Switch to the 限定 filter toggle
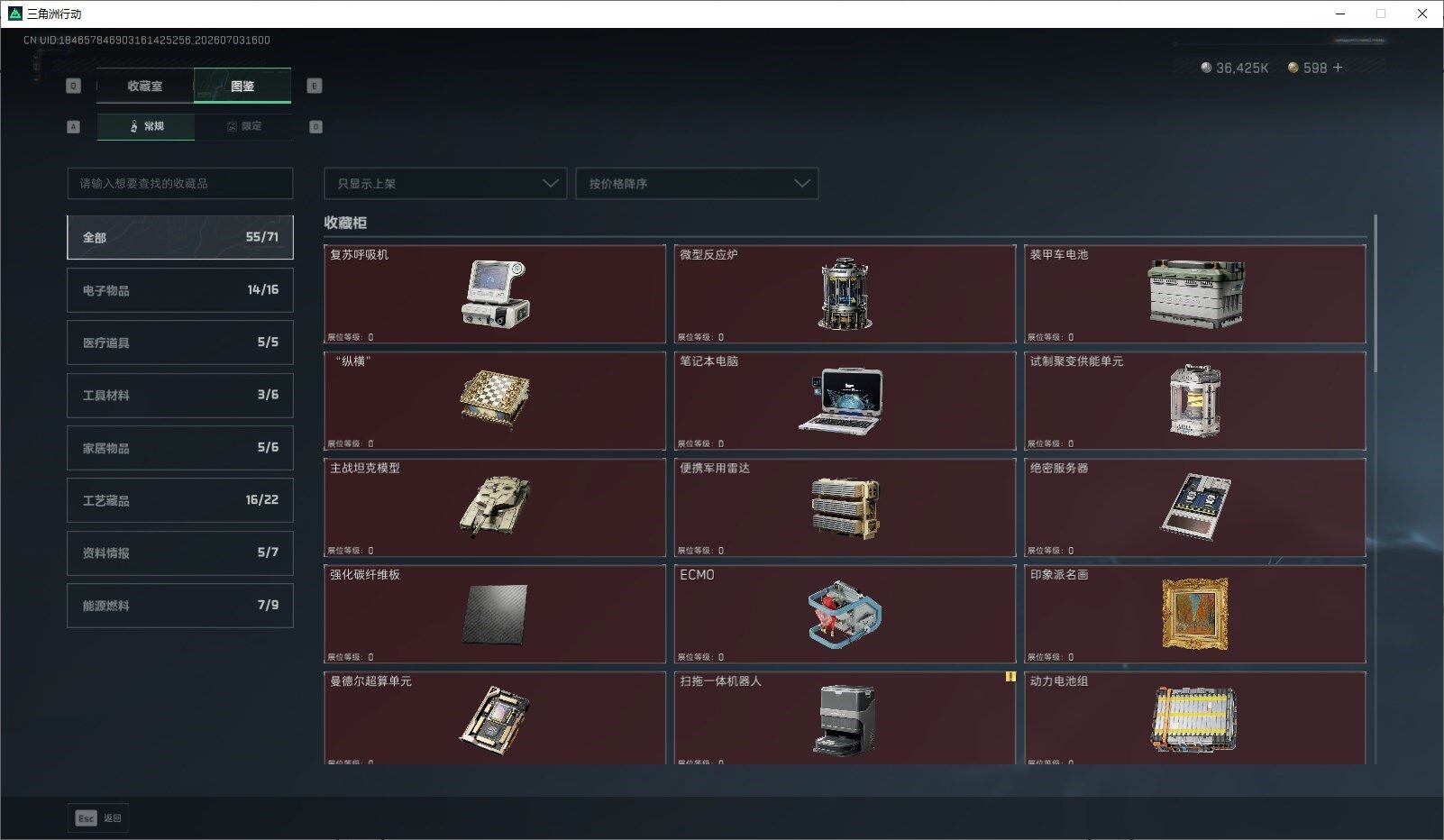Screen dimensions: 1444x840 243,126
